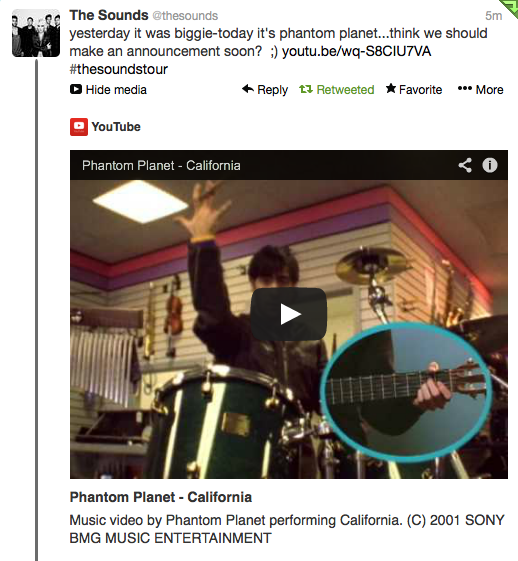This screenshot has width=518, height=561.
Task: Click the reply arrow icon
Action: click(x=248, y=89)
